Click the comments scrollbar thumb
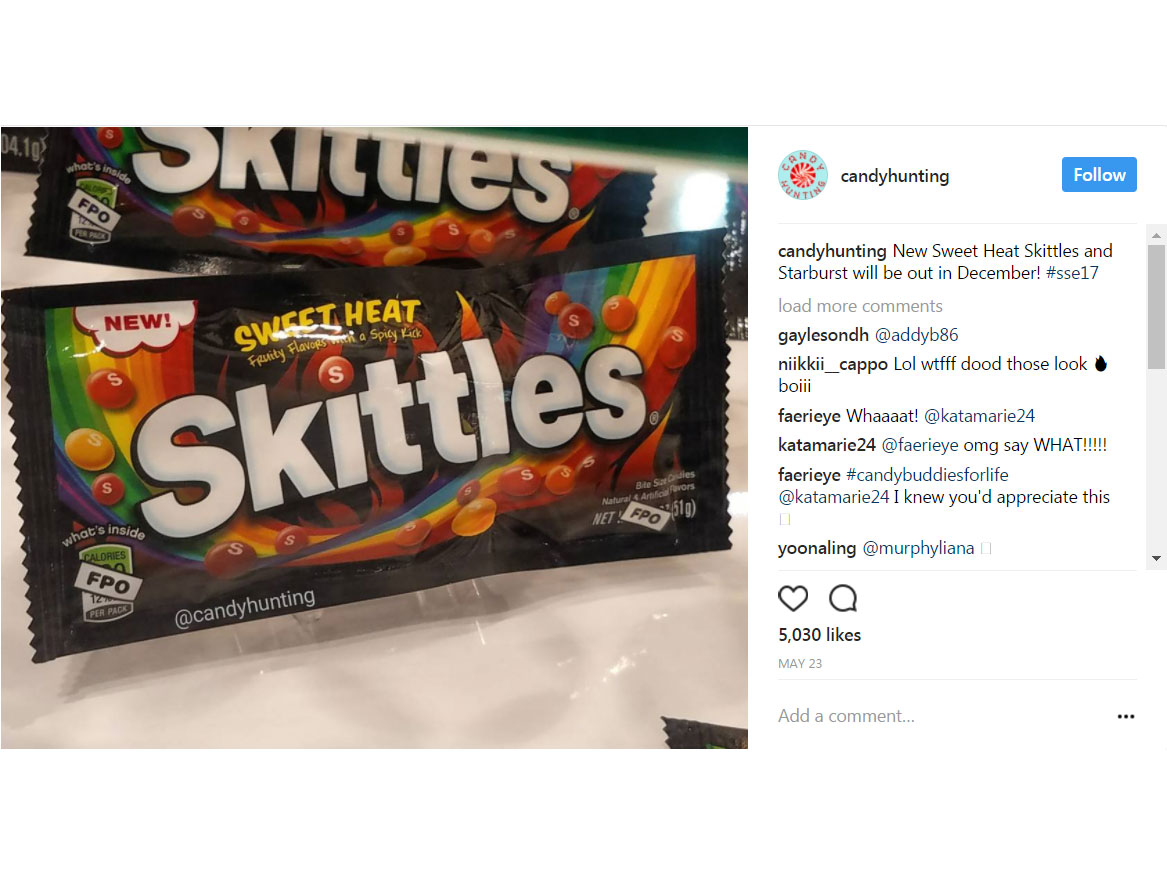 coord(1156,307)
